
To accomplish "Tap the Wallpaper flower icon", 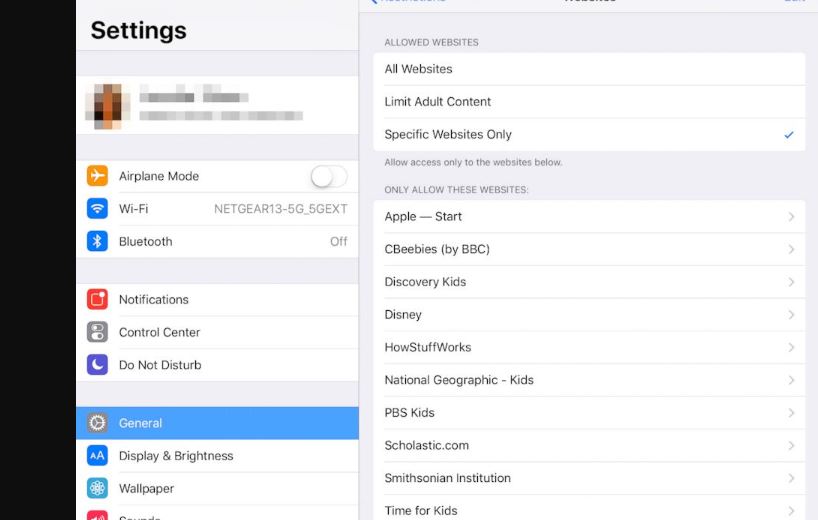I will (x=98, y=488).
